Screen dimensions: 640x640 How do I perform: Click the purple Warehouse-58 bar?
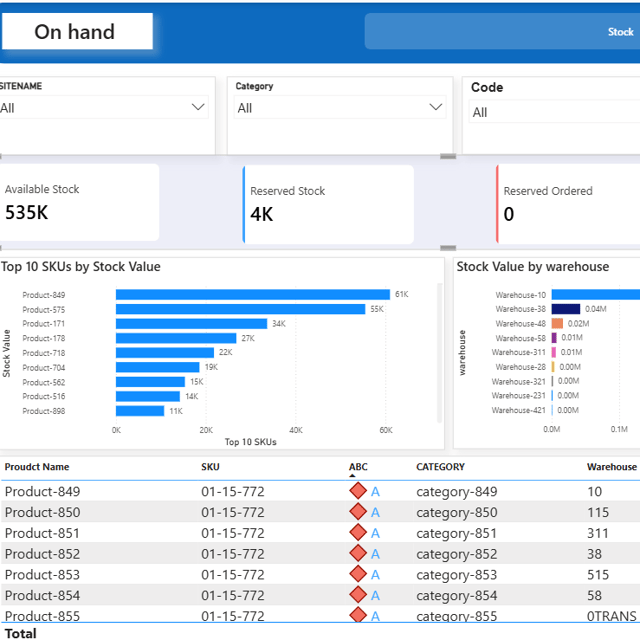(554, 338)
